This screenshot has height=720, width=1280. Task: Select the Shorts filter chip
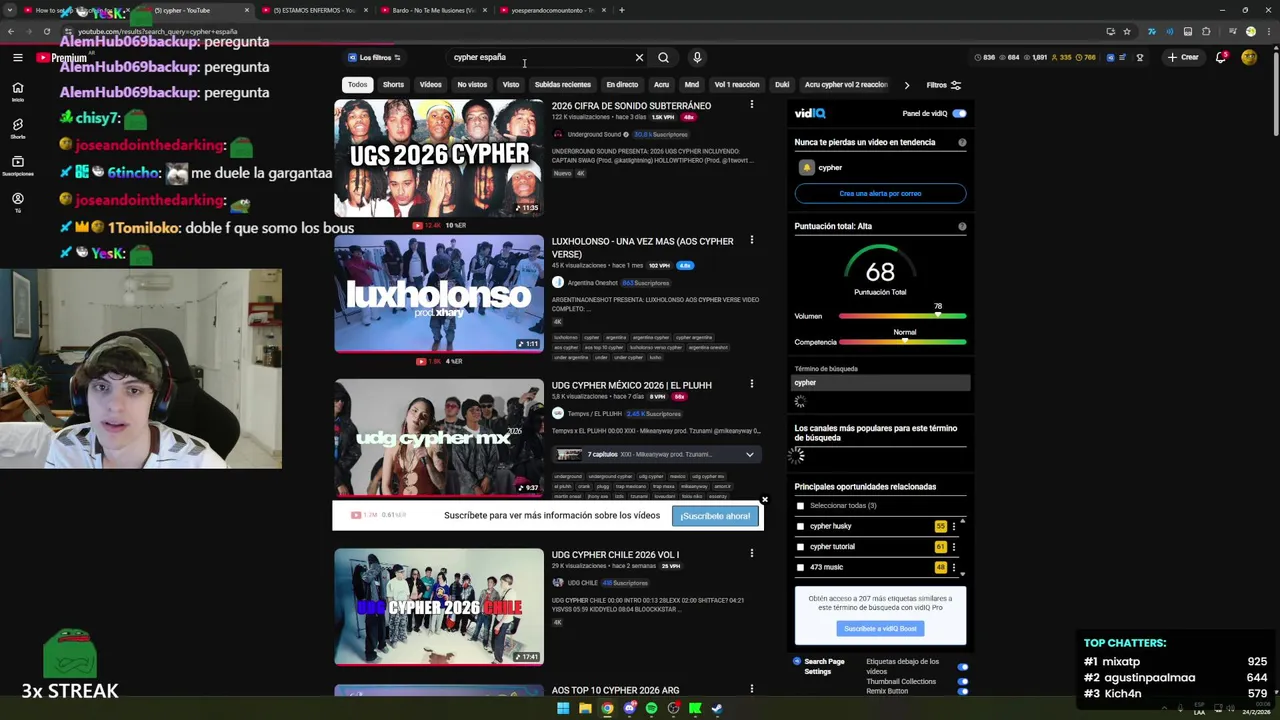pos(393,85)
